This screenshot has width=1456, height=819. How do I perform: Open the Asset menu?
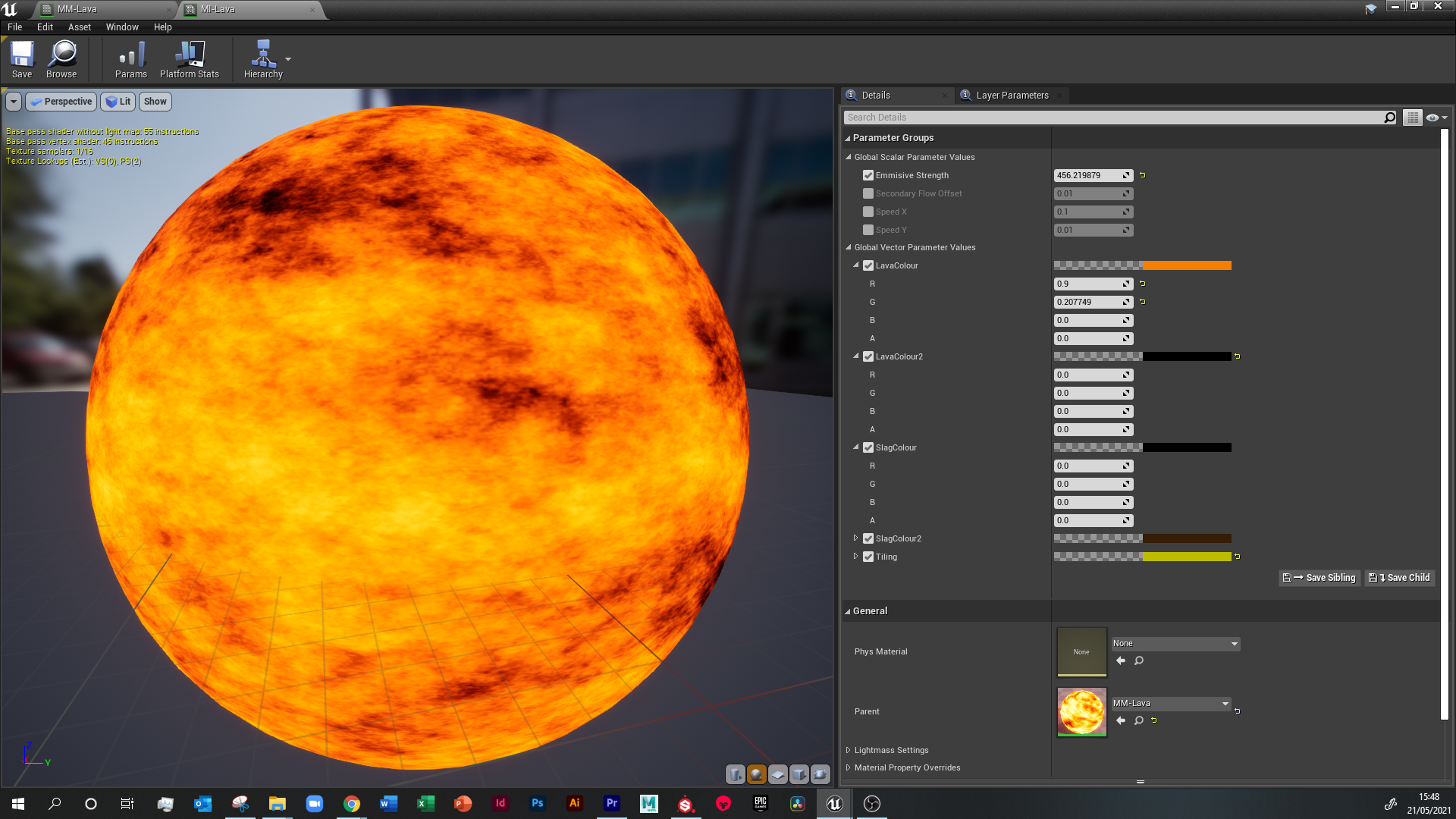[79, 27]
